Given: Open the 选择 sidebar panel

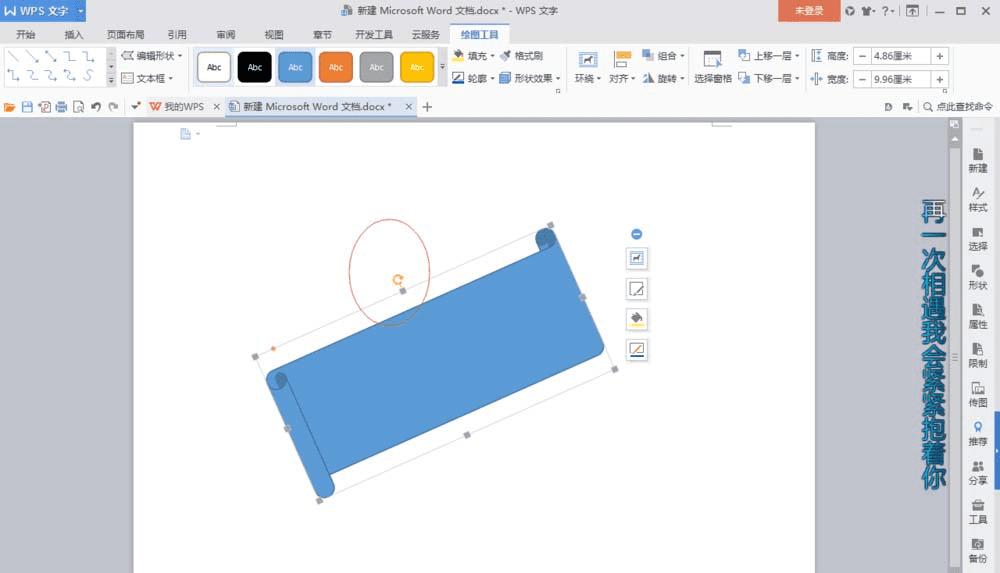Looking at the screenshot, I should (978, 239).
